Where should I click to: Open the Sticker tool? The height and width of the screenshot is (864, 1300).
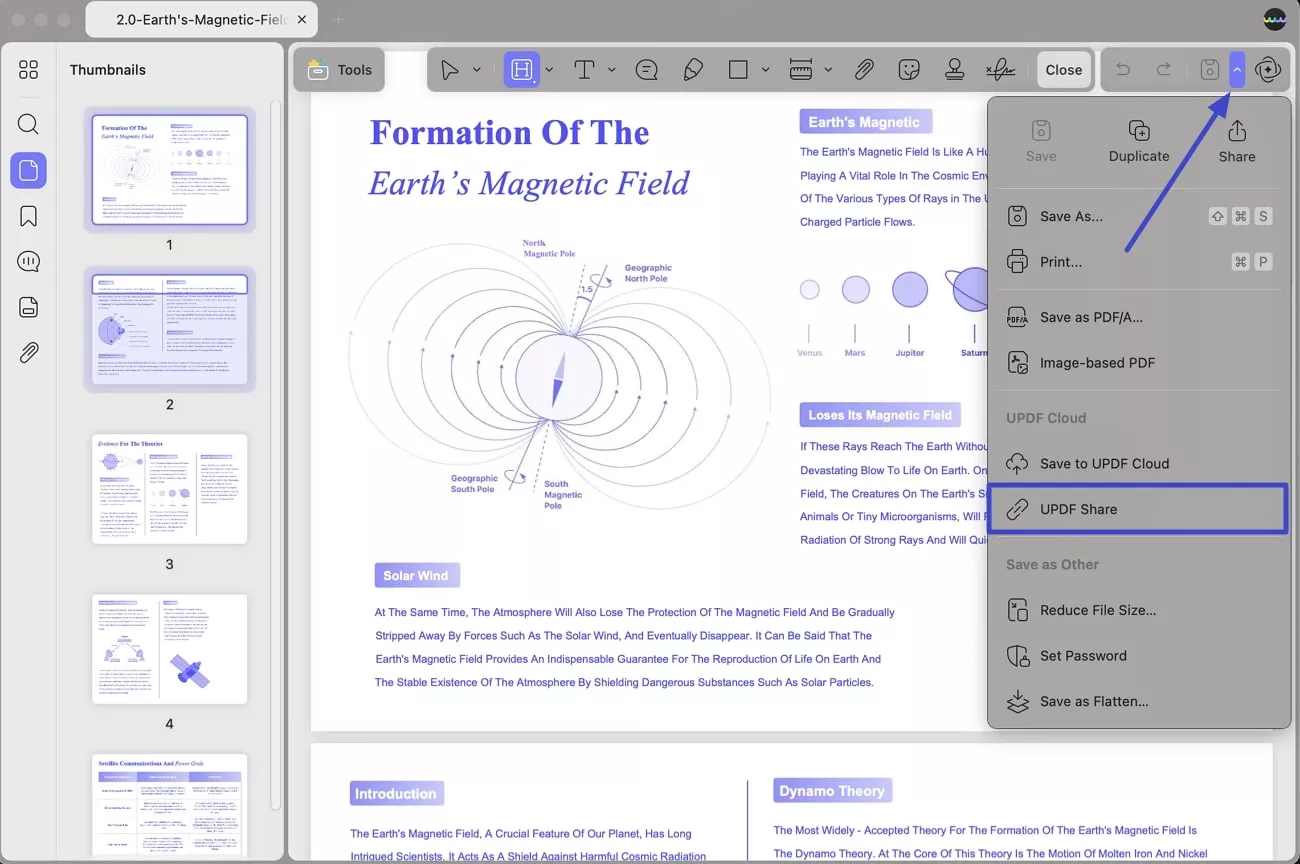tap(908, 69)
